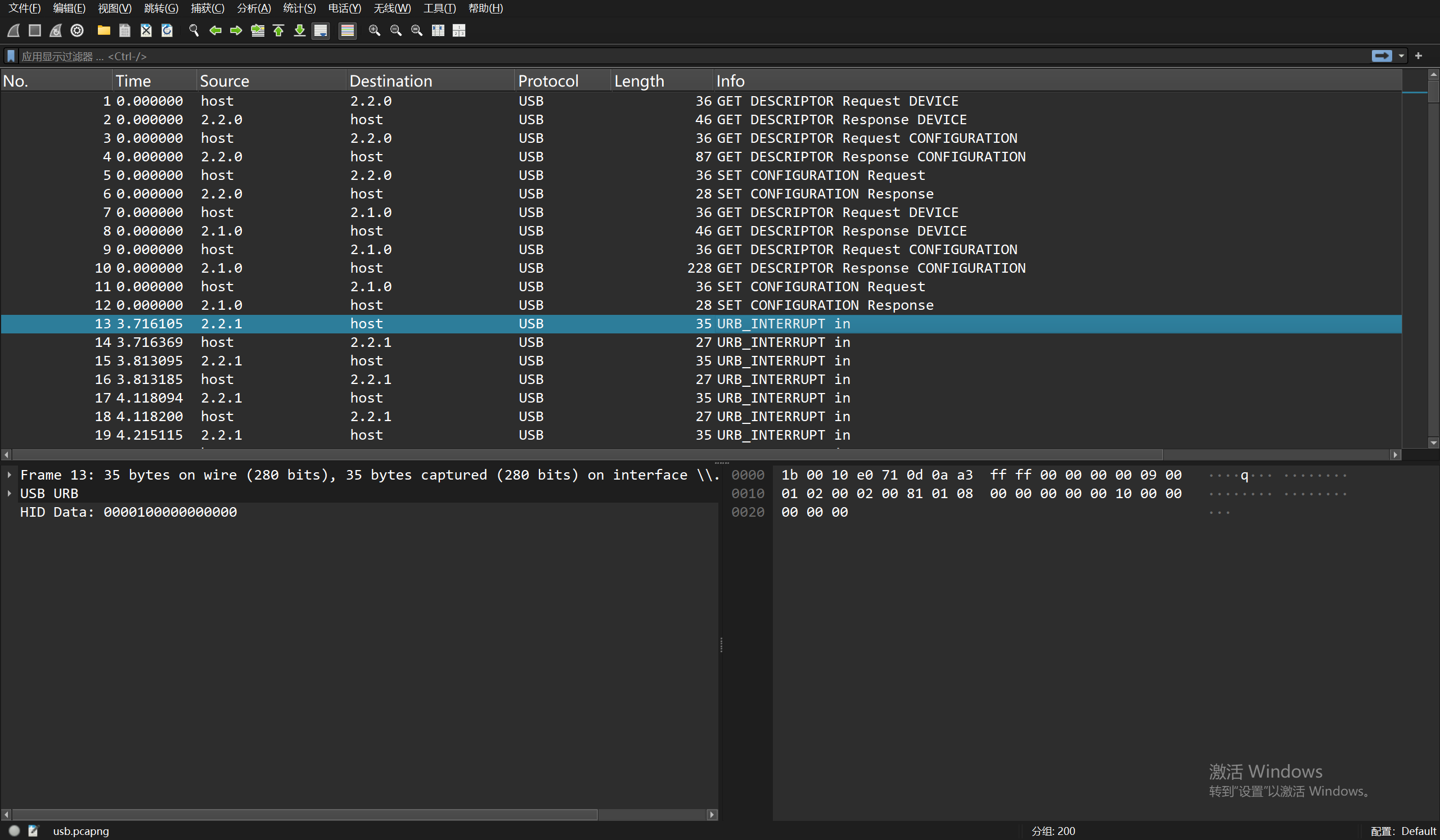Screen dimensions: 1440x840
Task: Click the packet list horizontal scrollbar
Action: click(587, 454)
